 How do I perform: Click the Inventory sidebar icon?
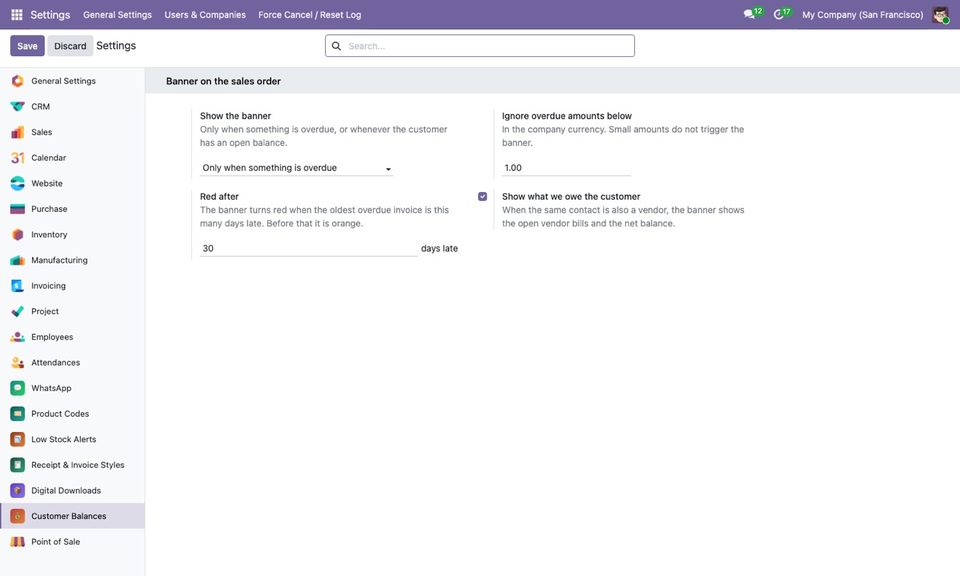pyautogui.click(x=18, y=234)
